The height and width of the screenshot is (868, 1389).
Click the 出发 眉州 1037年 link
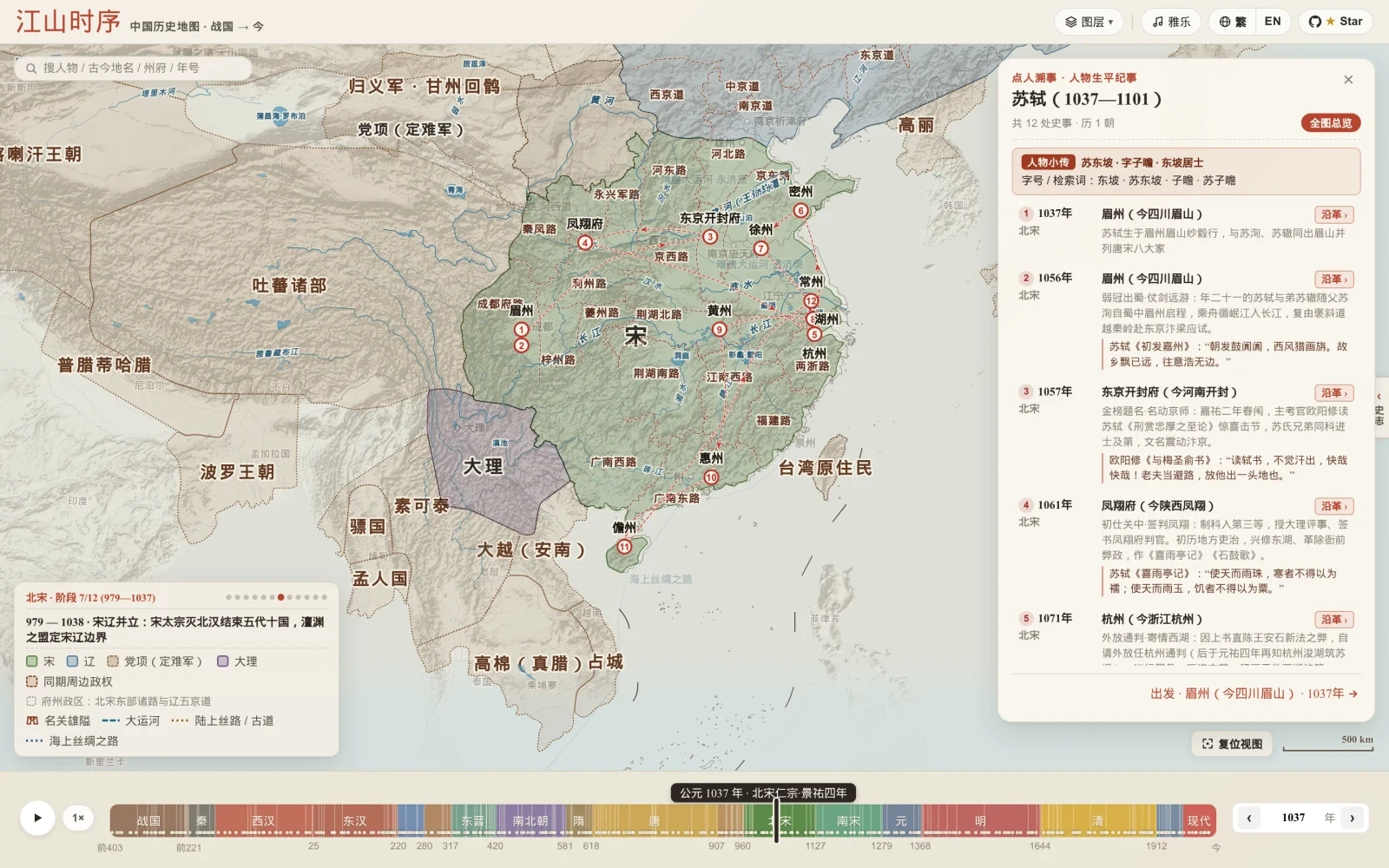tap(1254, 694)
